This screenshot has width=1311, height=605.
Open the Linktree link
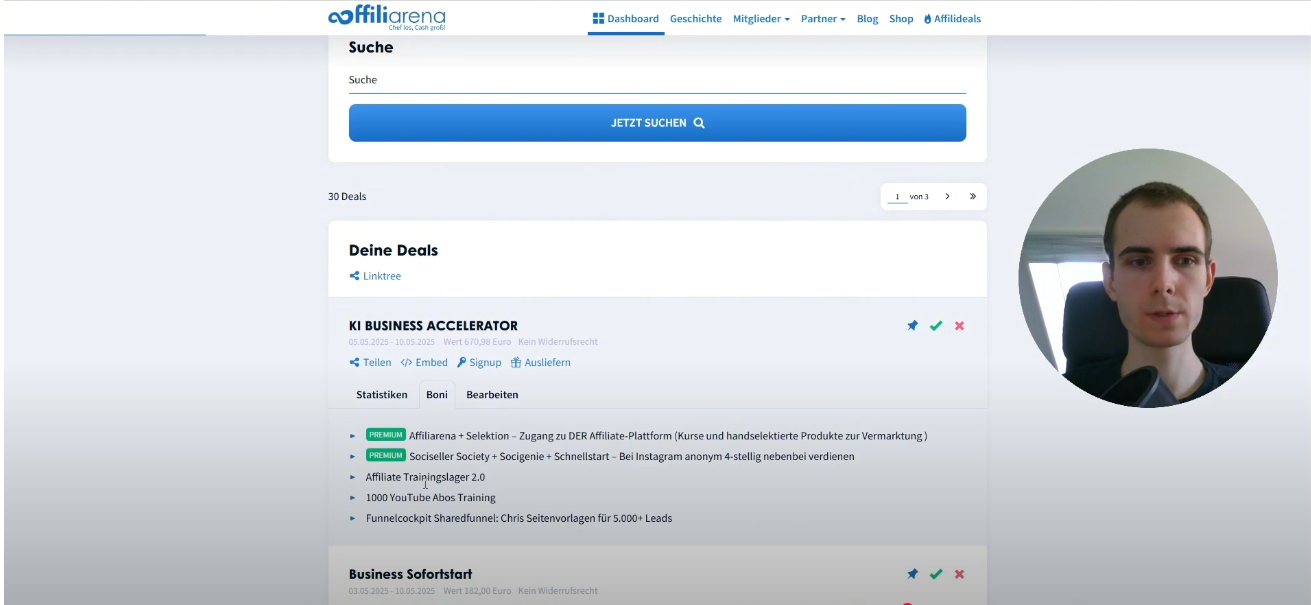[375, 276]
